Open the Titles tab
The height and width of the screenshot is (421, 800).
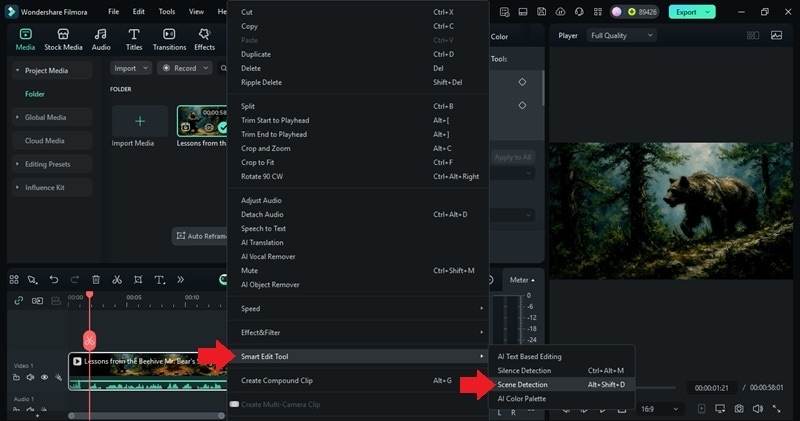[x=134, y=39]
